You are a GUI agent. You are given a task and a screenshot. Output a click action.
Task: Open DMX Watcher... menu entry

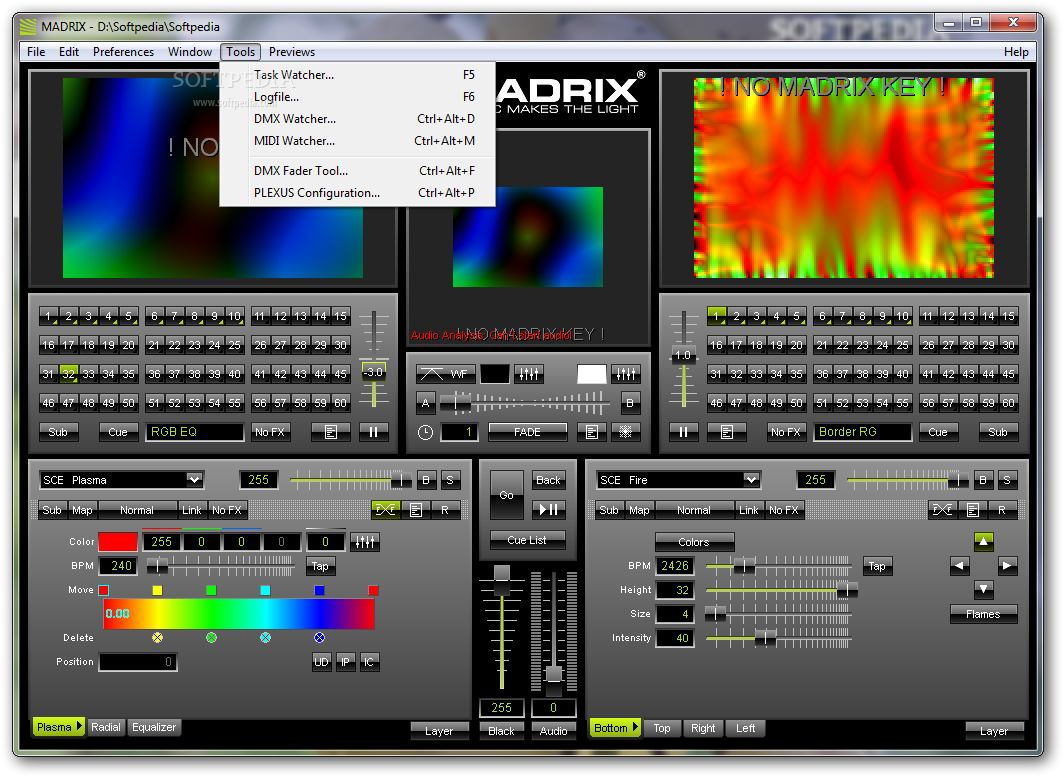tap(358, 119)
